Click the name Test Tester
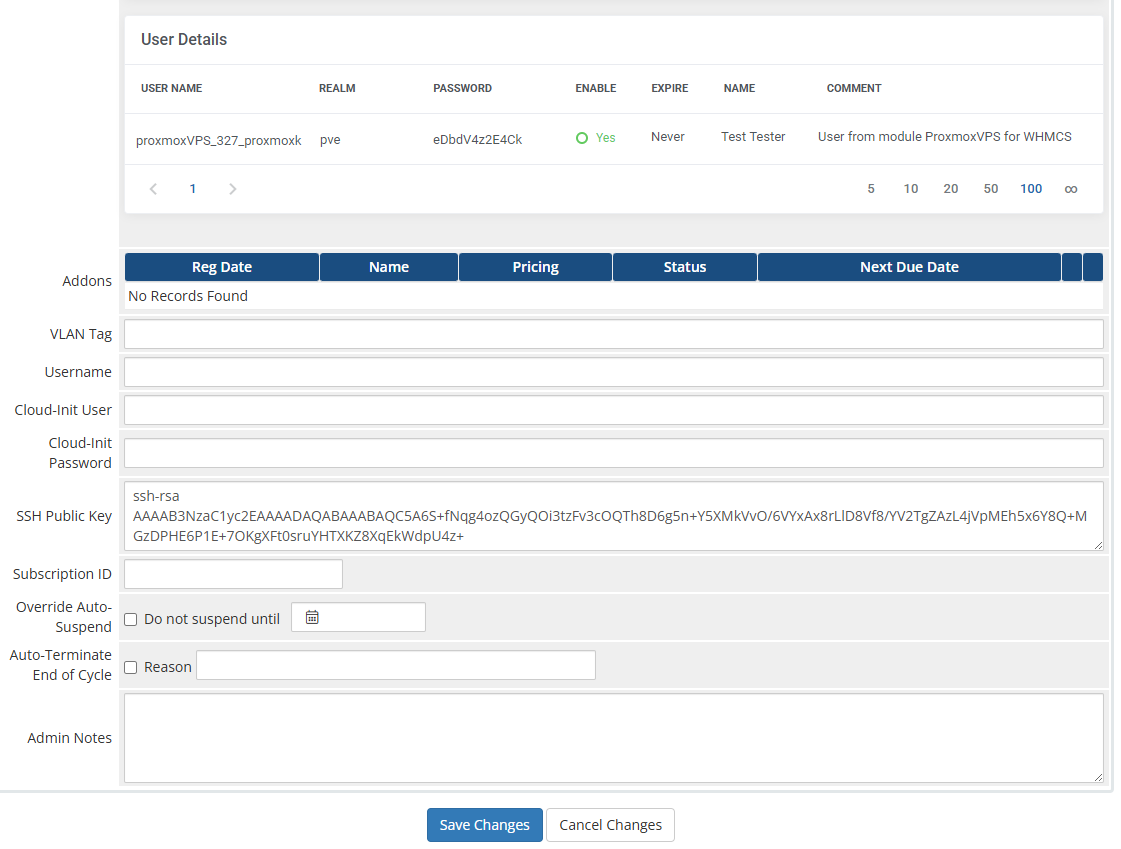Screen dimensions: 1121x849 click(x=753, y=136)
